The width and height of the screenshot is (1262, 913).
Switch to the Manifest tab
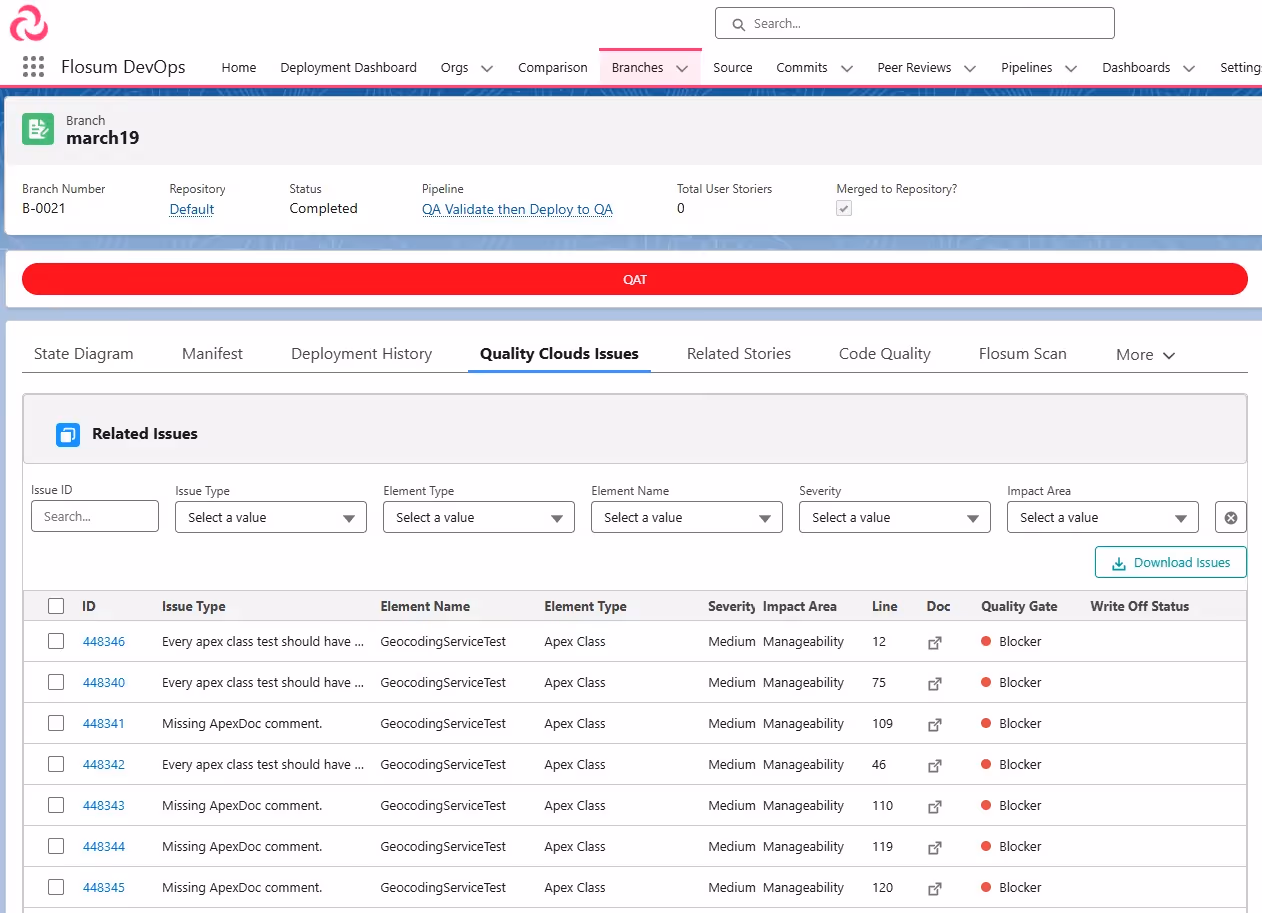click(x=212, y=353)
